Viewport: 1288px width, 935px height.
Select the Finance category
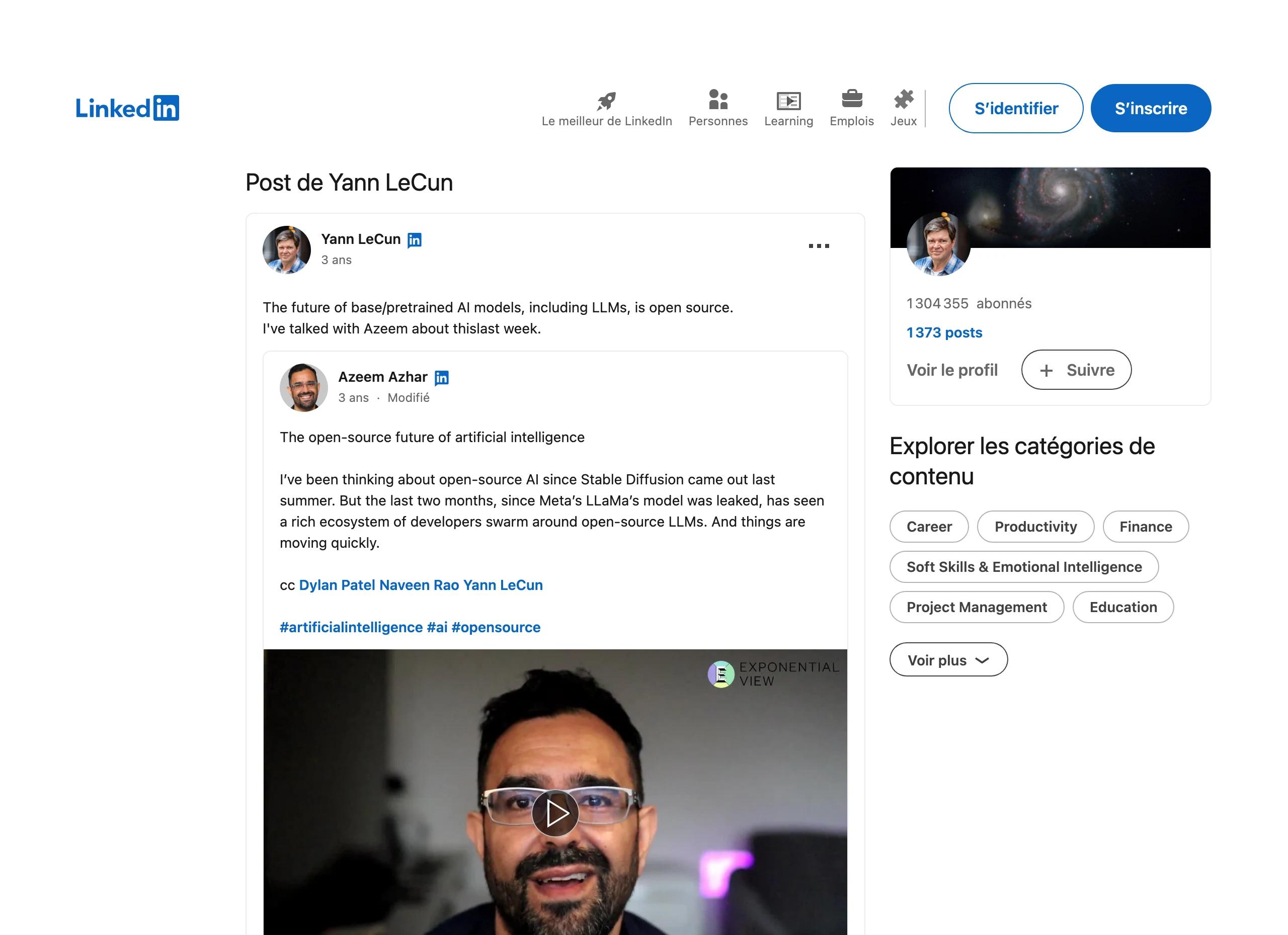click(1146, 527)
